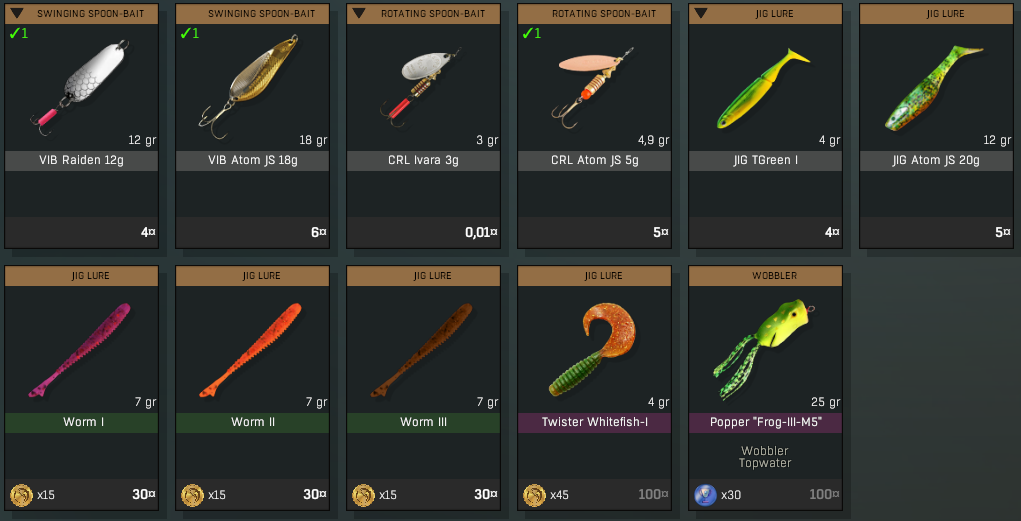The height and width of the screenshot is (521, 1021).
Task: Collapse the Jig Lure category triangle
Action: (701, 13)
